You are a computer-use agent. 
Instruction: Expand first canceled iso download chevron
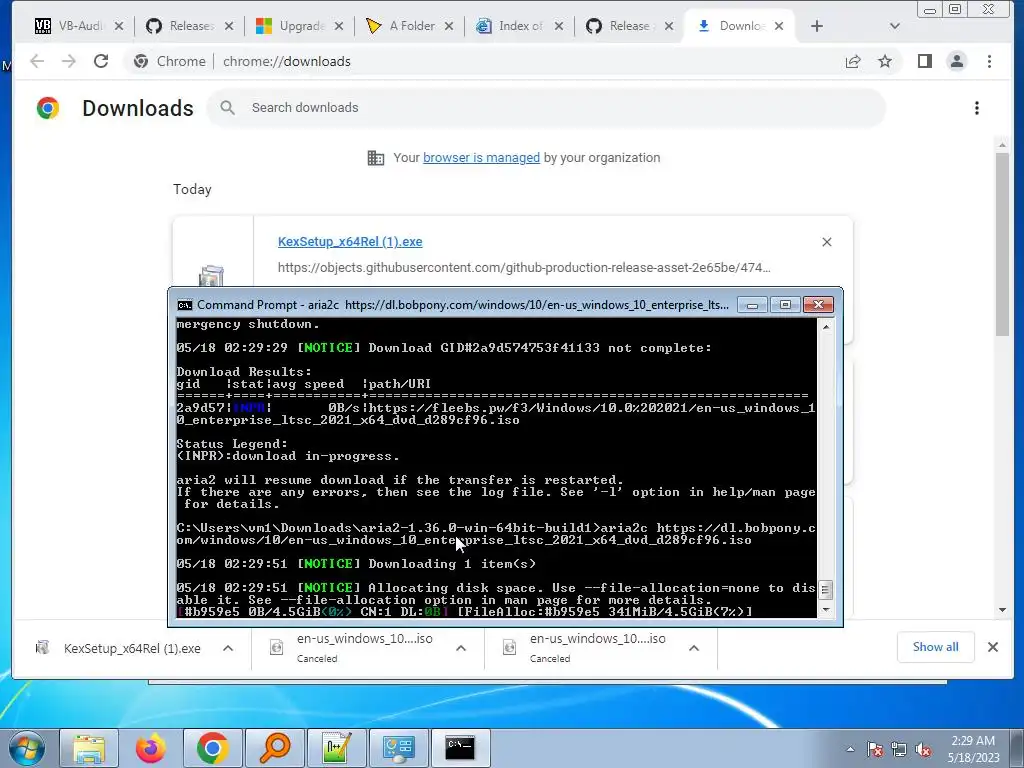point(460,648)
